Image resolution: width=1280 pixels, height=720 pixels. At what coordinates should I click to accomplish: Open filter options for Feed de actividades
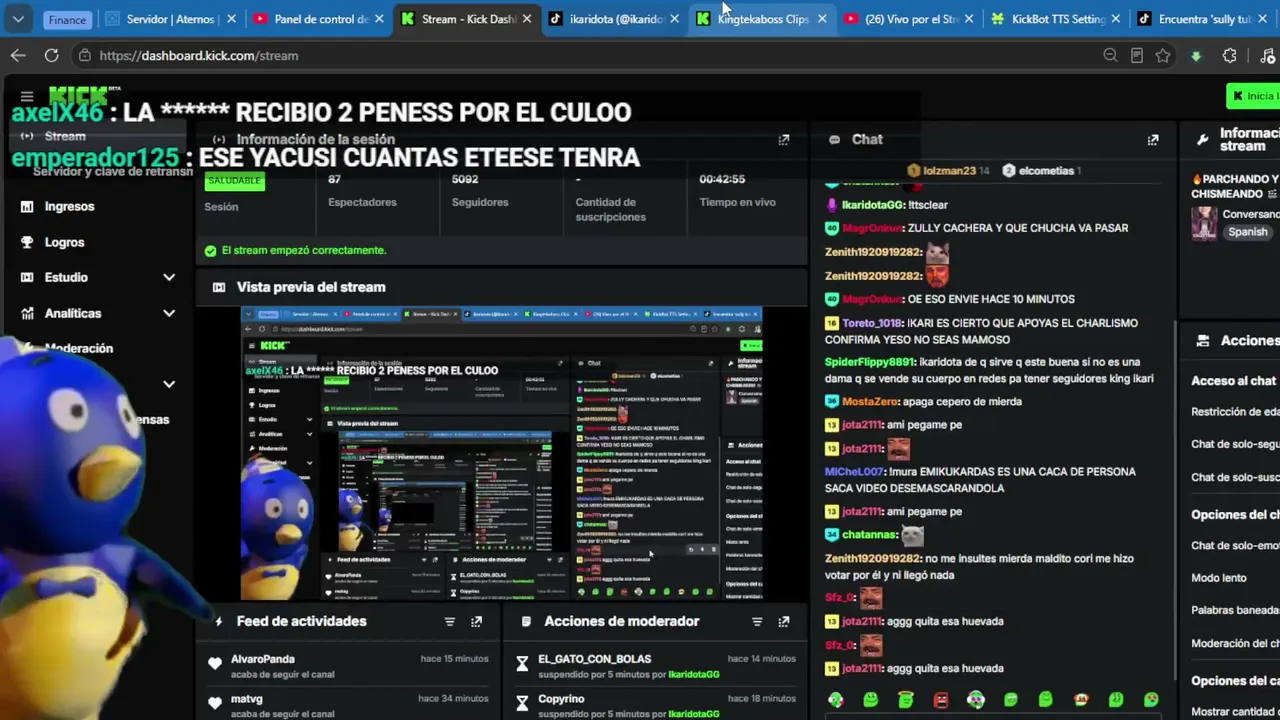(450, 622)
